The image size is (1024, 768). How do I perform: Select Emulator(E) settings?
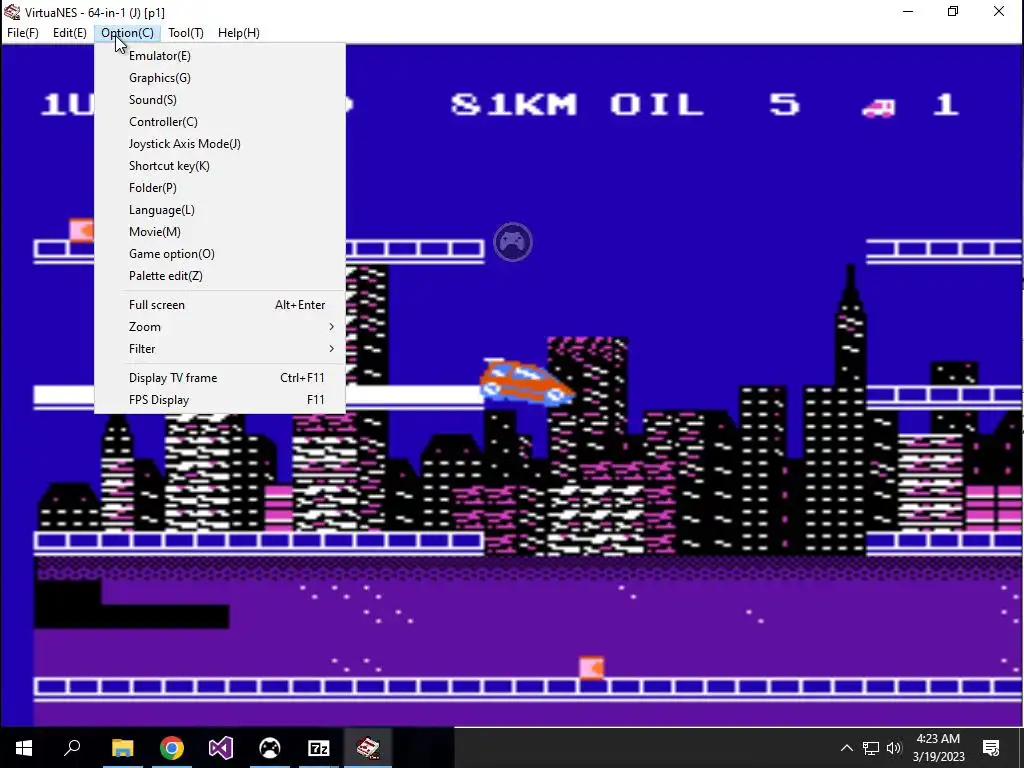[x=220, y=56]
